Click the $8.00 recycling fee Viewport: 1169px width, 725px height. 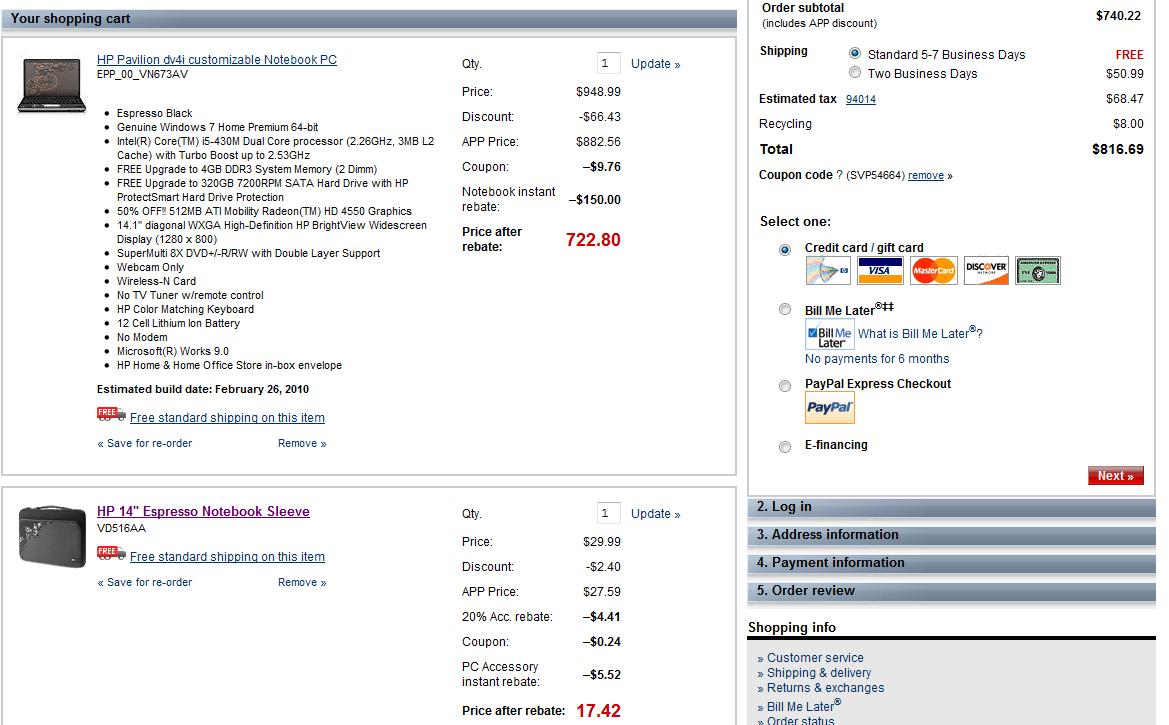coord(1128,124)
